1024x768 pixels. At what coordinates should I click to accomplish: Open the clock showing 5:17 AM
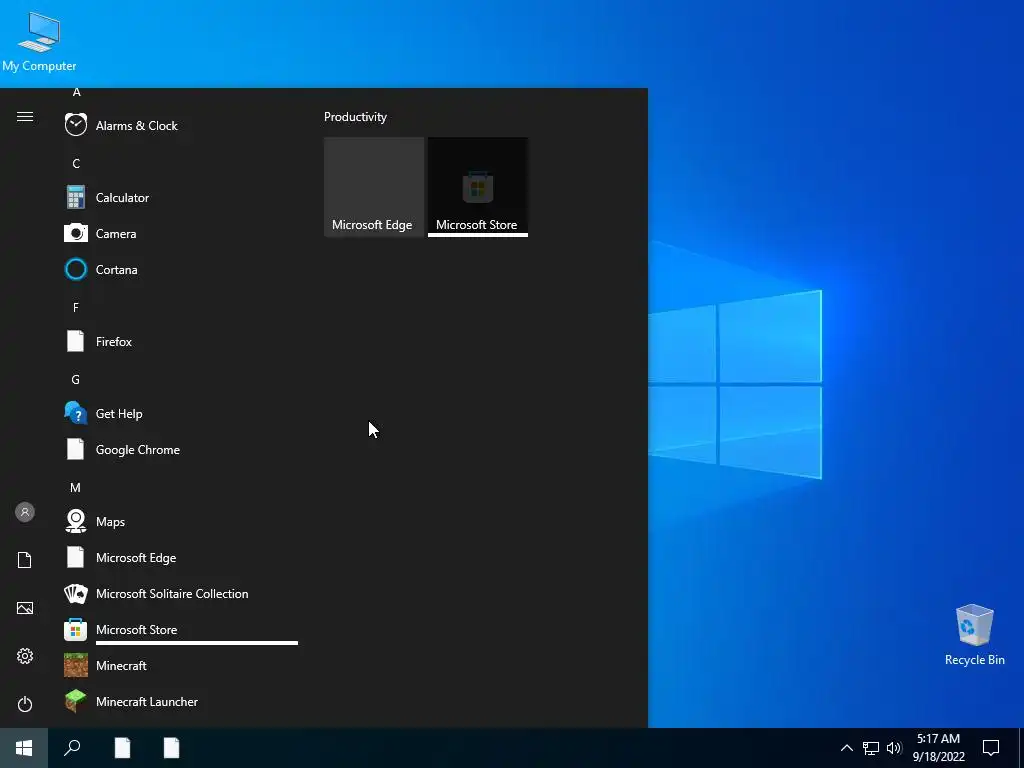pyautogui.click(x=938, y=748)
